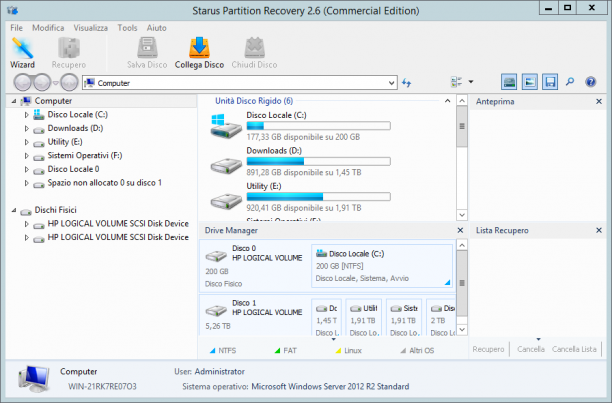The image size is (612, 403).
Task: Select Spazio non allocato 0 su disco 1
Action: click(104, 183)
